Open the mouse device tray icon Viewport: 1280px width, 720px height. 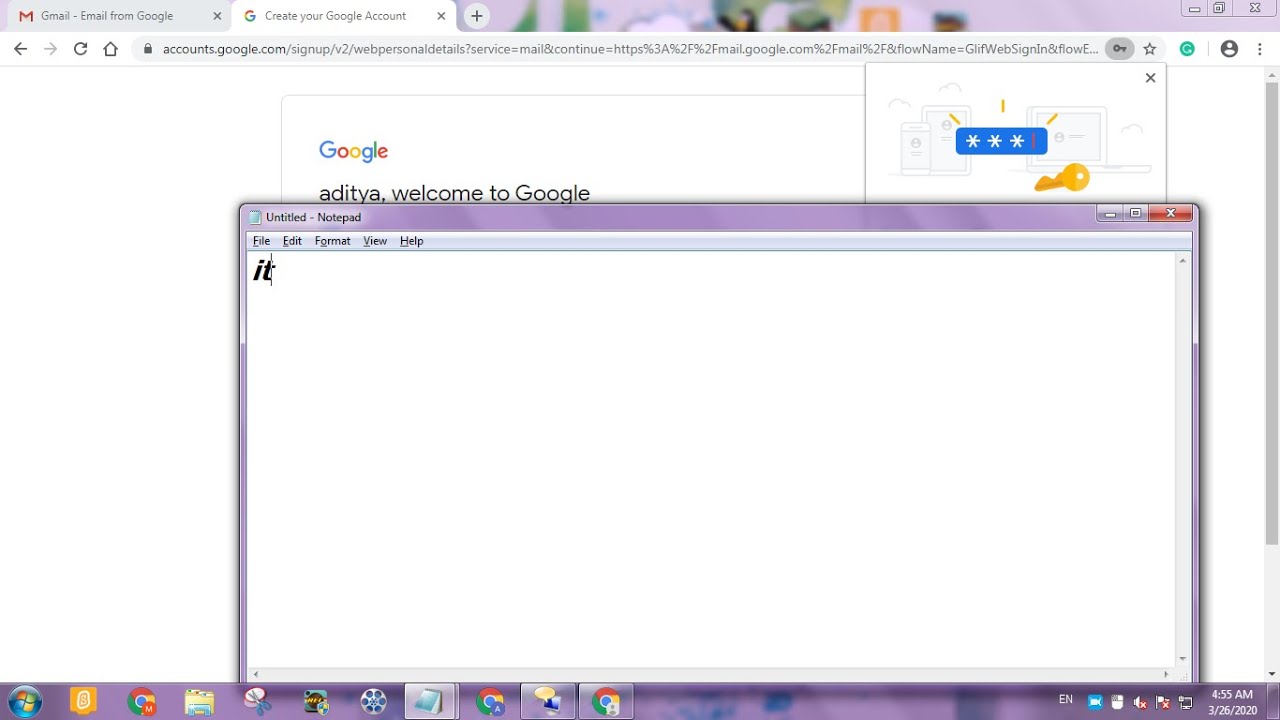point(1117,702)
